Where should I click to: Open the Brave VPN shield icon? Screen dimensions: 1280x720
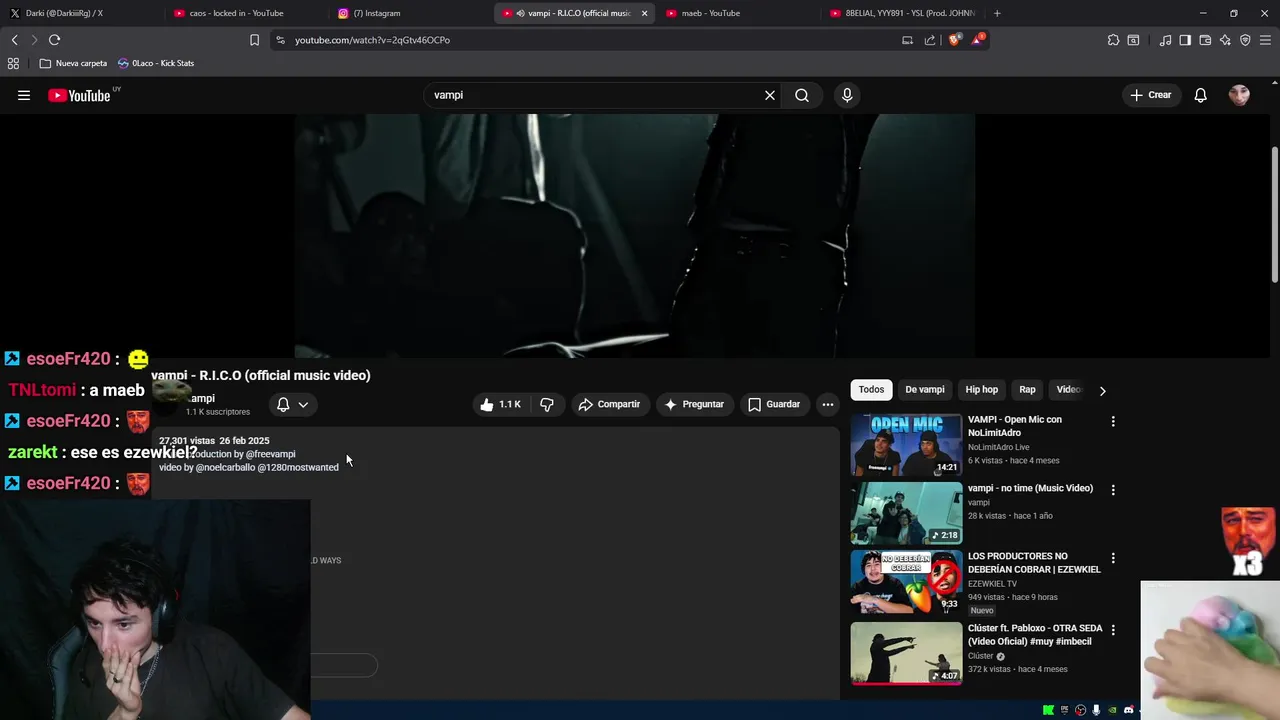coord(1245,40)
